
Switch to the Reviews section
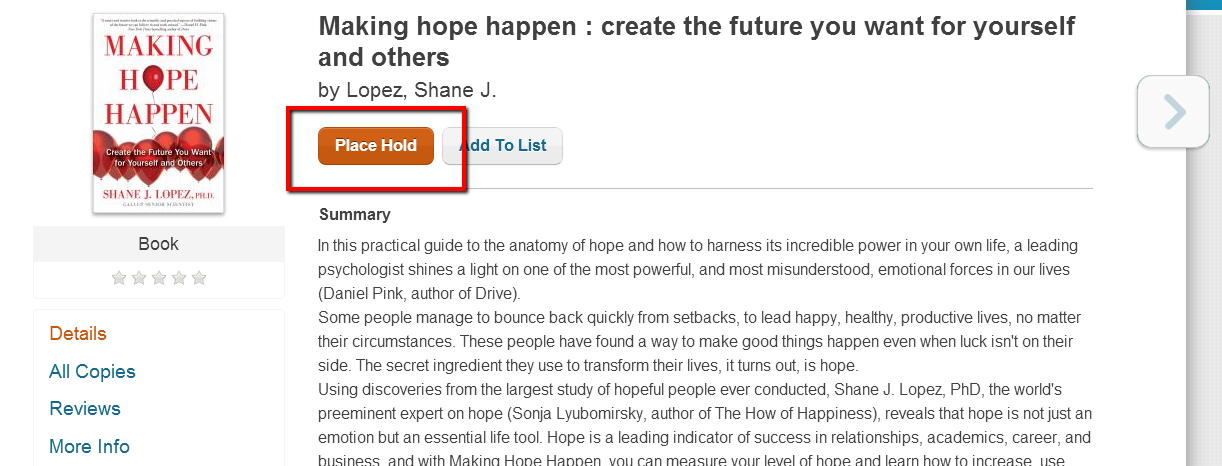pyautogui.click(x=85, y=409)
